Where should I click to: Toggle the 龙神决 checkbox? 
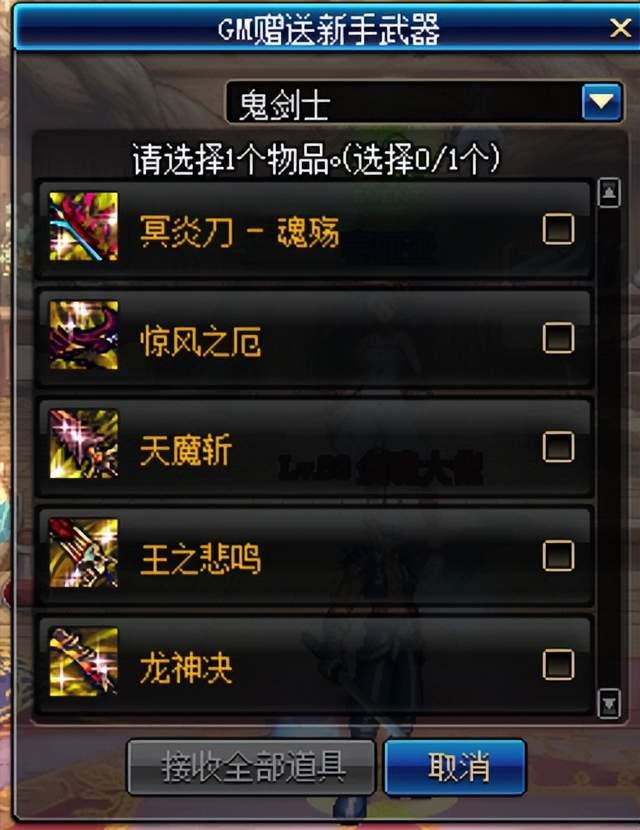click(x=558, y=664)
